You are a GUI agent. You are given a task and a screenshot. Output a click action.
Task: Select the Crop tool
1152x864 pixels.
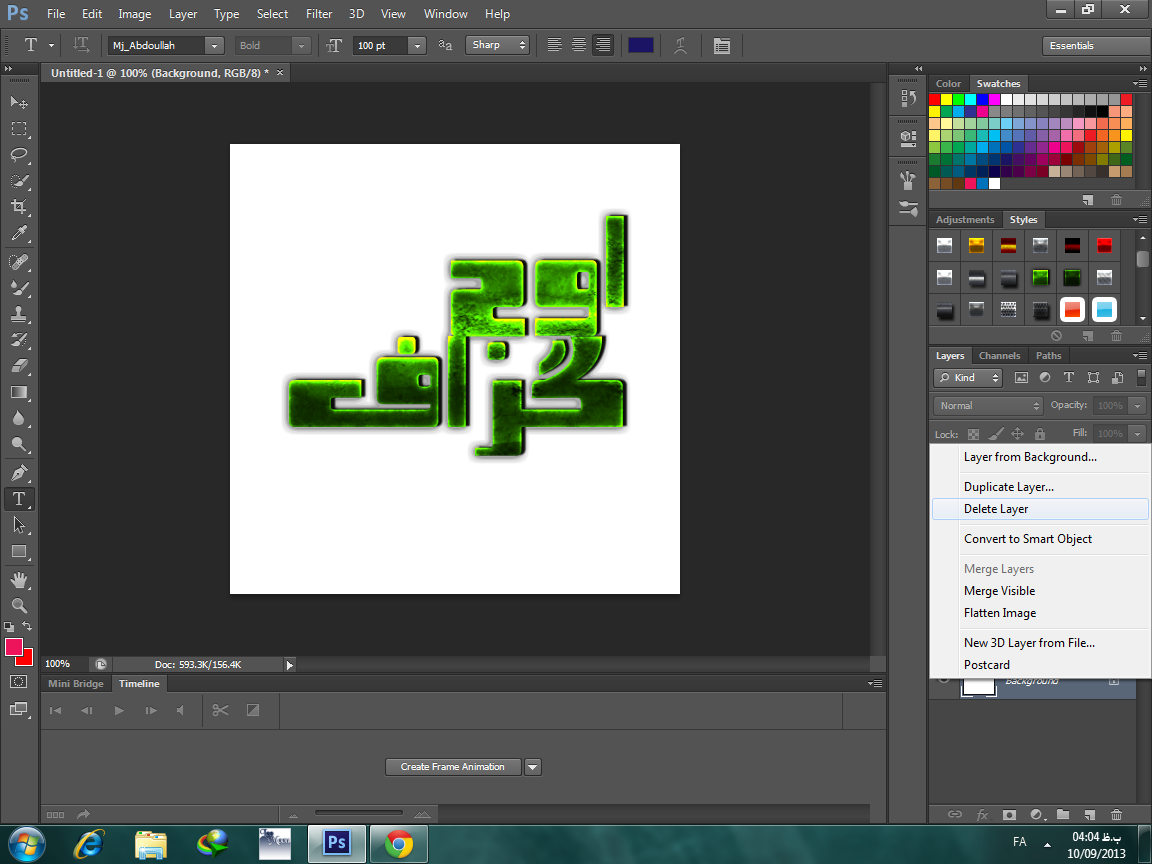click(x=19, y=207)
